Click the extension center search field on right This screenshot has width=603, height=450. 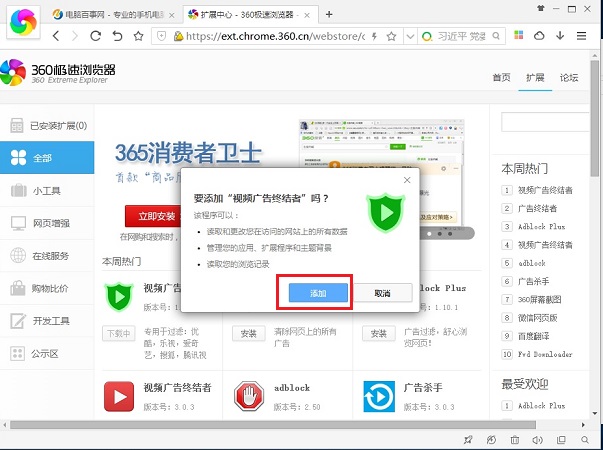545,122
